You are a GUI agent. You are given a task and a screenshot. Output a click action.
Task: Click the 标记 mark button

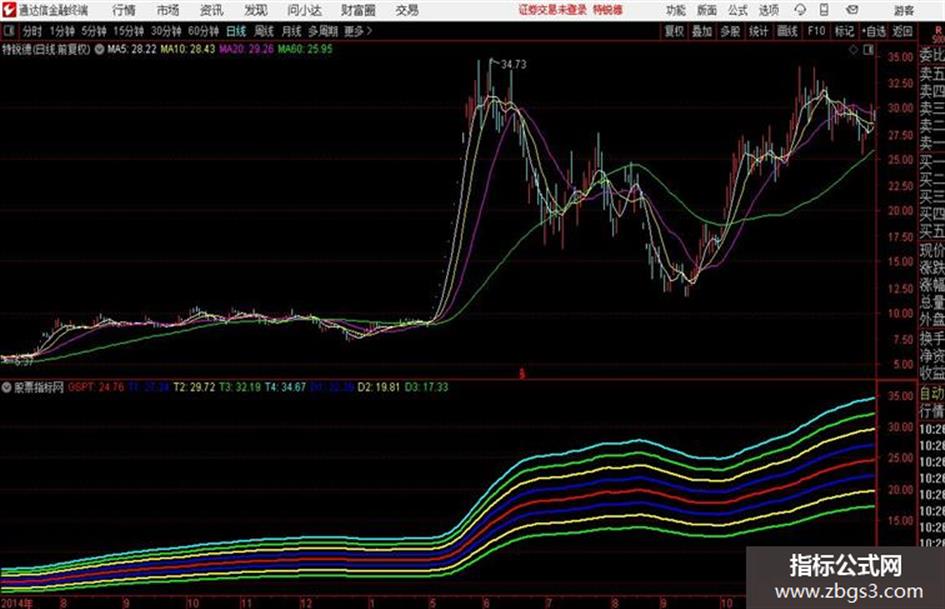click(x=844, y=31)
